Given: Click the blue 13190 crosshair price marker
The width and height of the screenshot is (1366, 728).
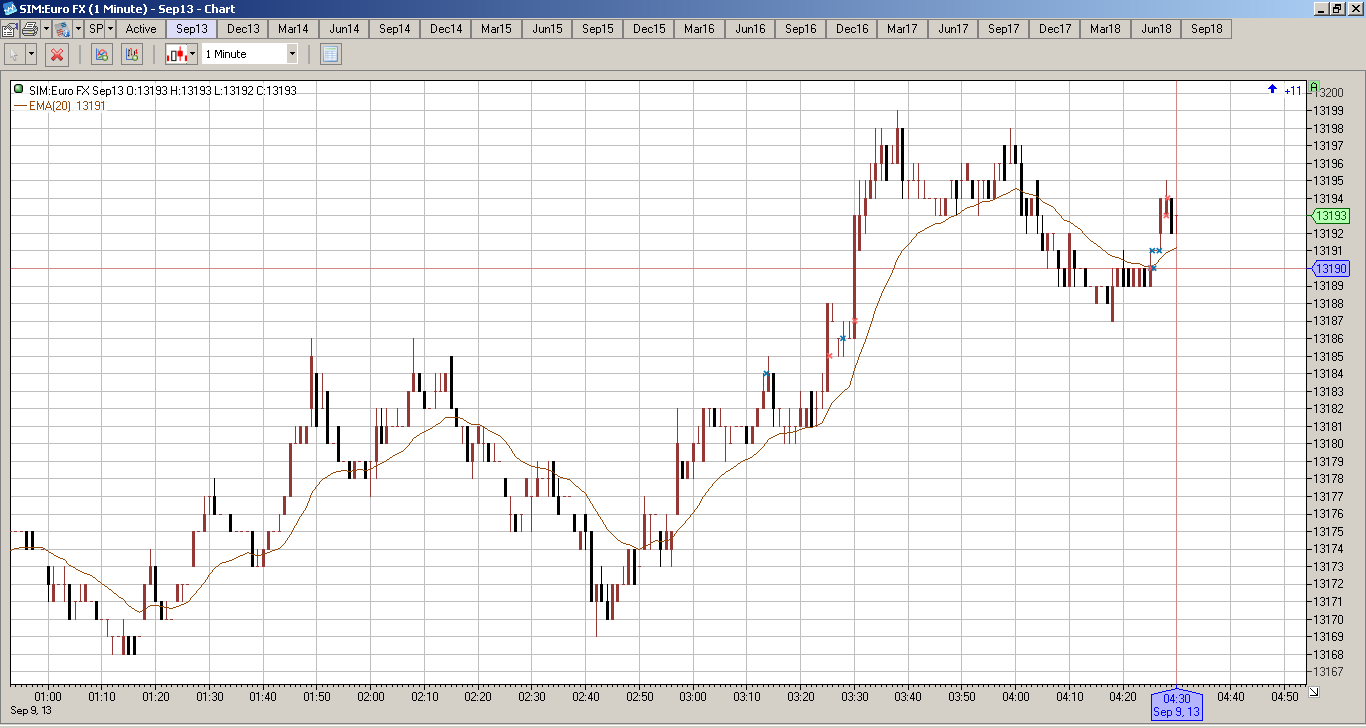Looking at the screenshot, I should (x=1330, y=268).
